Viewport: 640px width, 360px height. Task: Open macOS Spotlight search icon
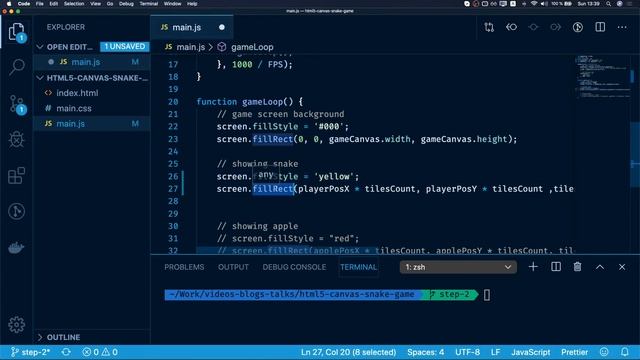pos(609,4)
